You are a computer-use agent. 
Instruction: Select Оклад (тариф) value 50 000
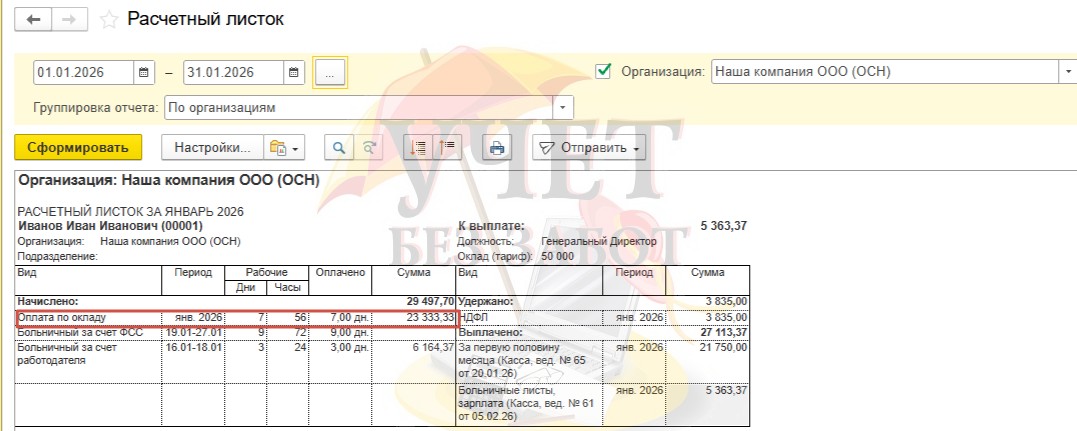(557, 256)
